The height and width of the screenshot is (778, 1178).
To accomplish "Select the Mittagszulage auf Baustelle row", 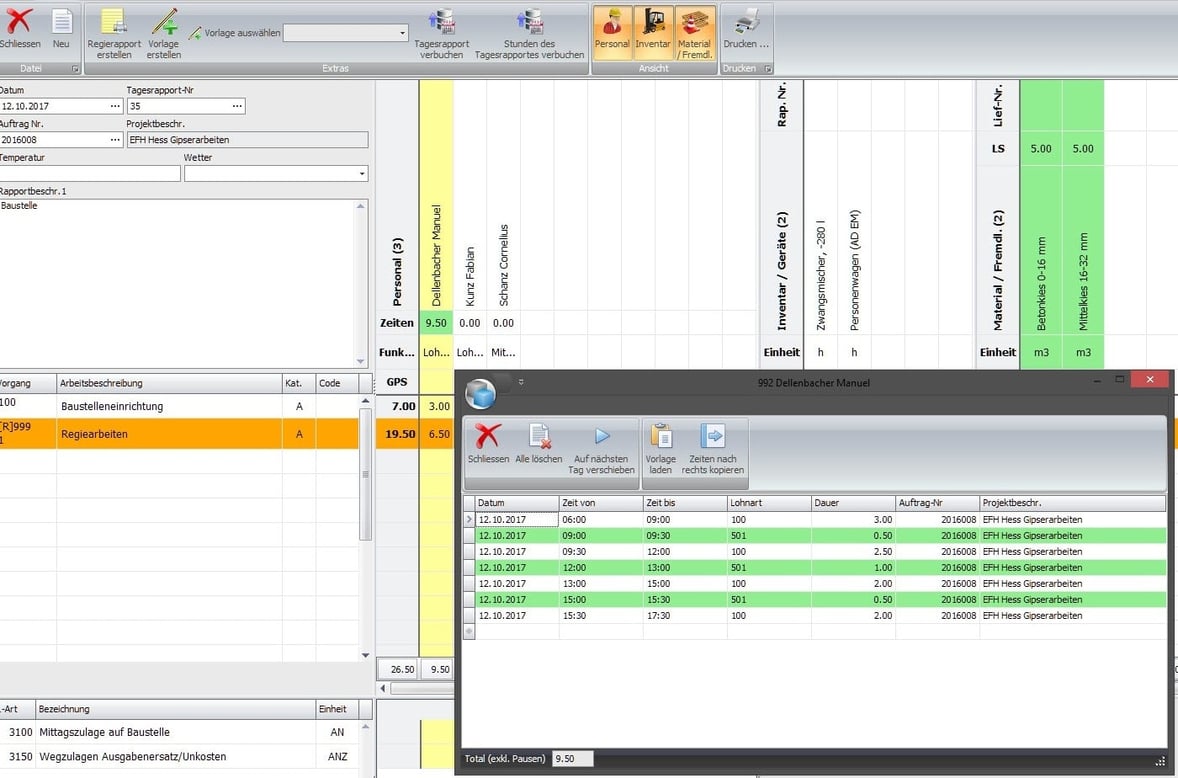I will pos(179,732).
